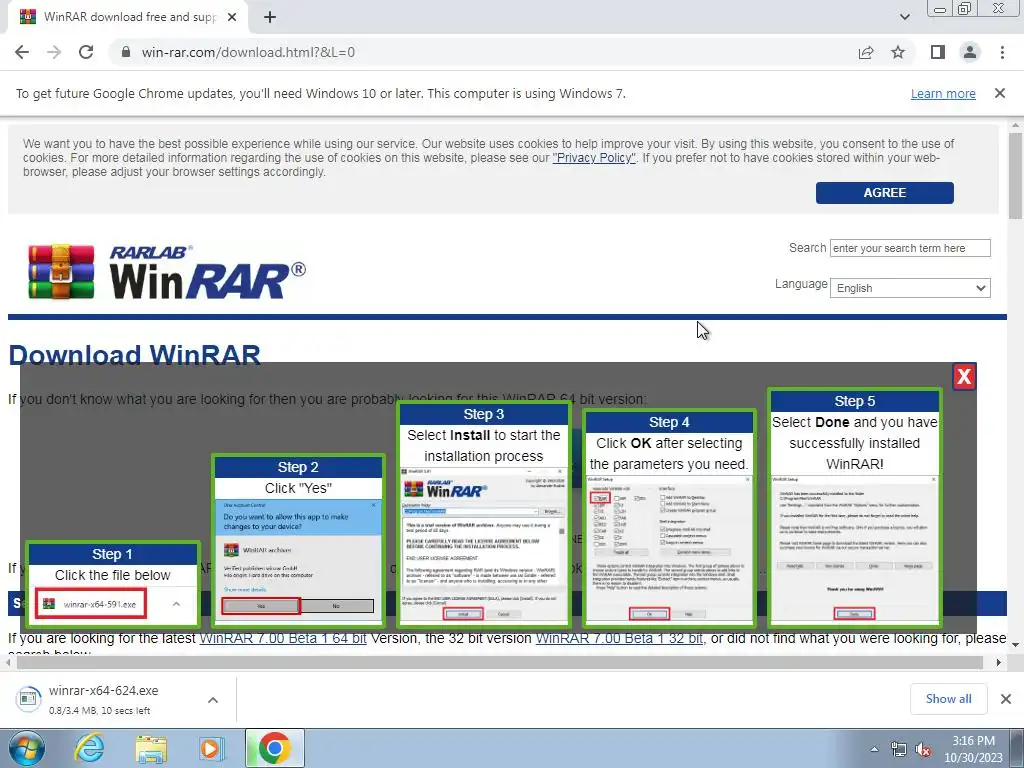
Task: Open Windows Media Player from taskbar
Action: click(211, 748)
